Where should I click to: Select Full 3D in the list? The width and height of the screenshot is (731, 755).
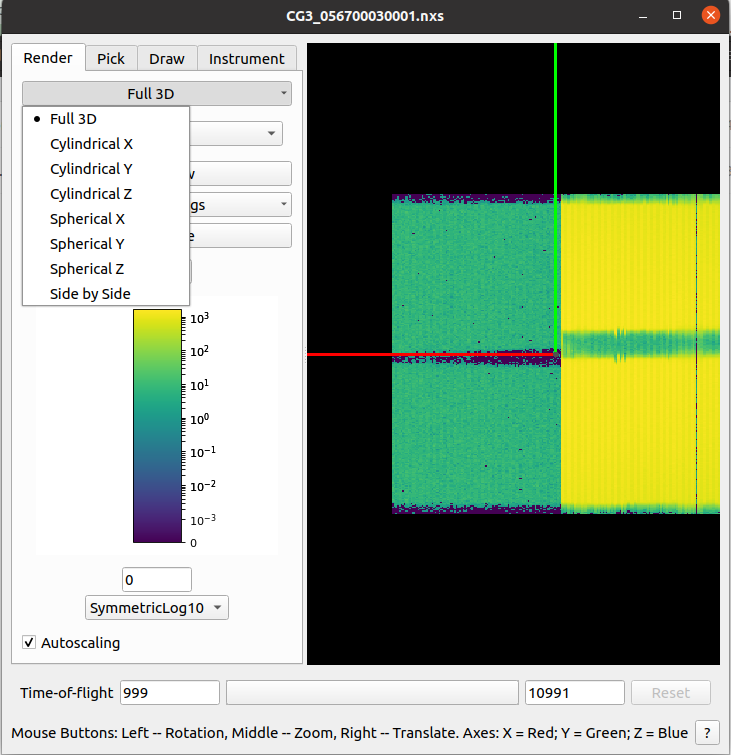click(106, 119)
